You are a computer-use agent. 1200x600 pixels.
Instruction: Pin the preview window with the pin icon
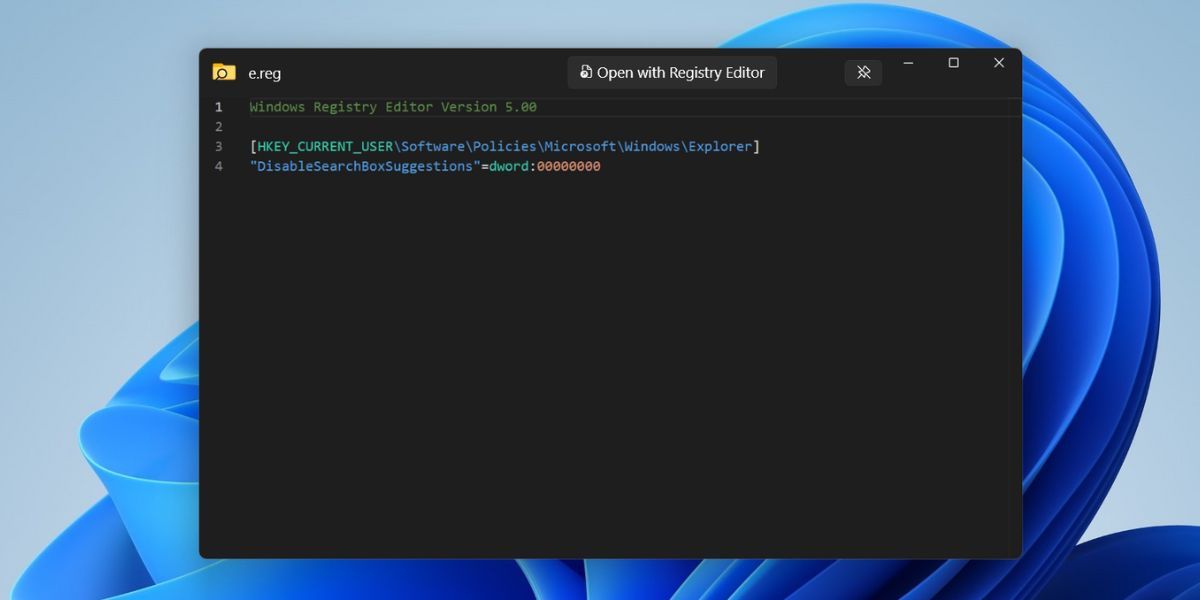click(863, 72)
